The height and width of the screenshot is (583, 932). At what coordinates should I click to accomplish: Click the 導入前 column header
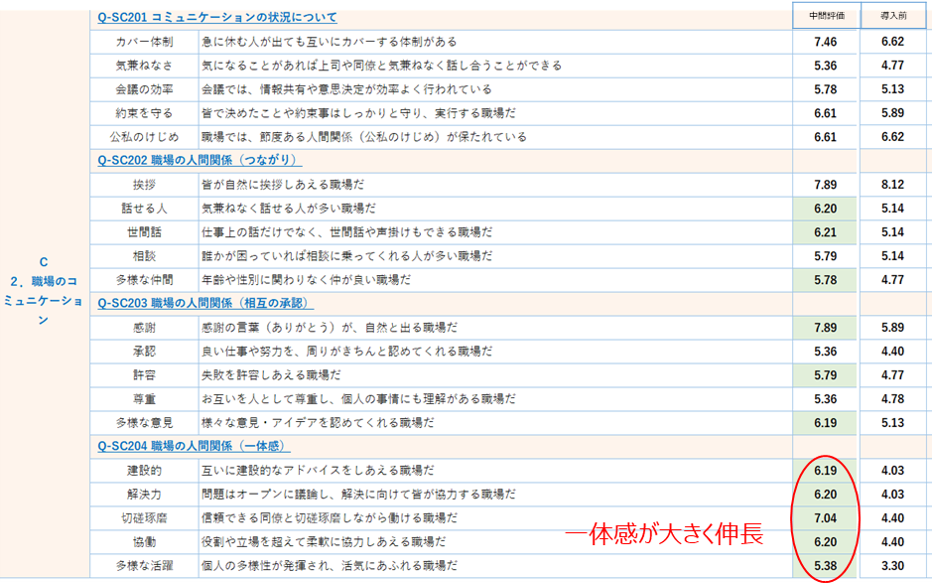[x=893, y=16]
